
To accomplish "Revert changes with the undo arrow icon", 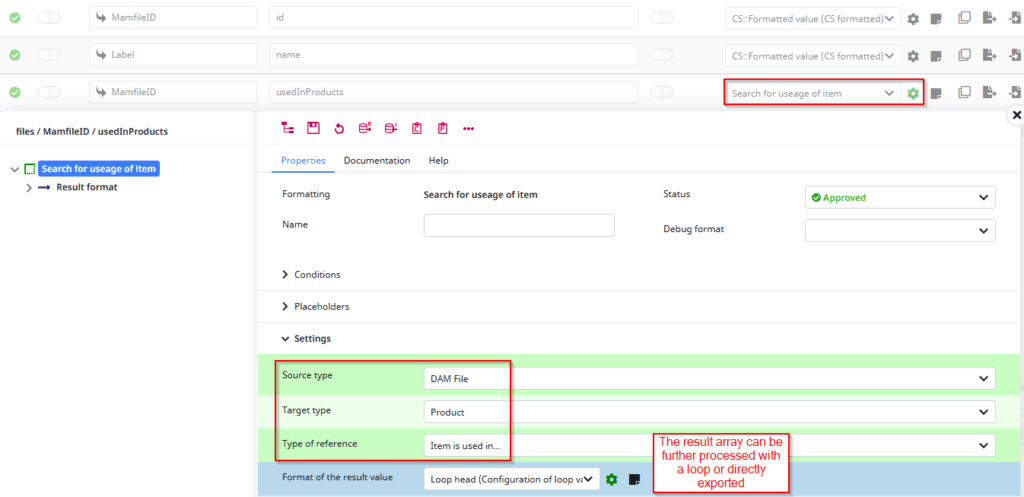I will 339,129.
